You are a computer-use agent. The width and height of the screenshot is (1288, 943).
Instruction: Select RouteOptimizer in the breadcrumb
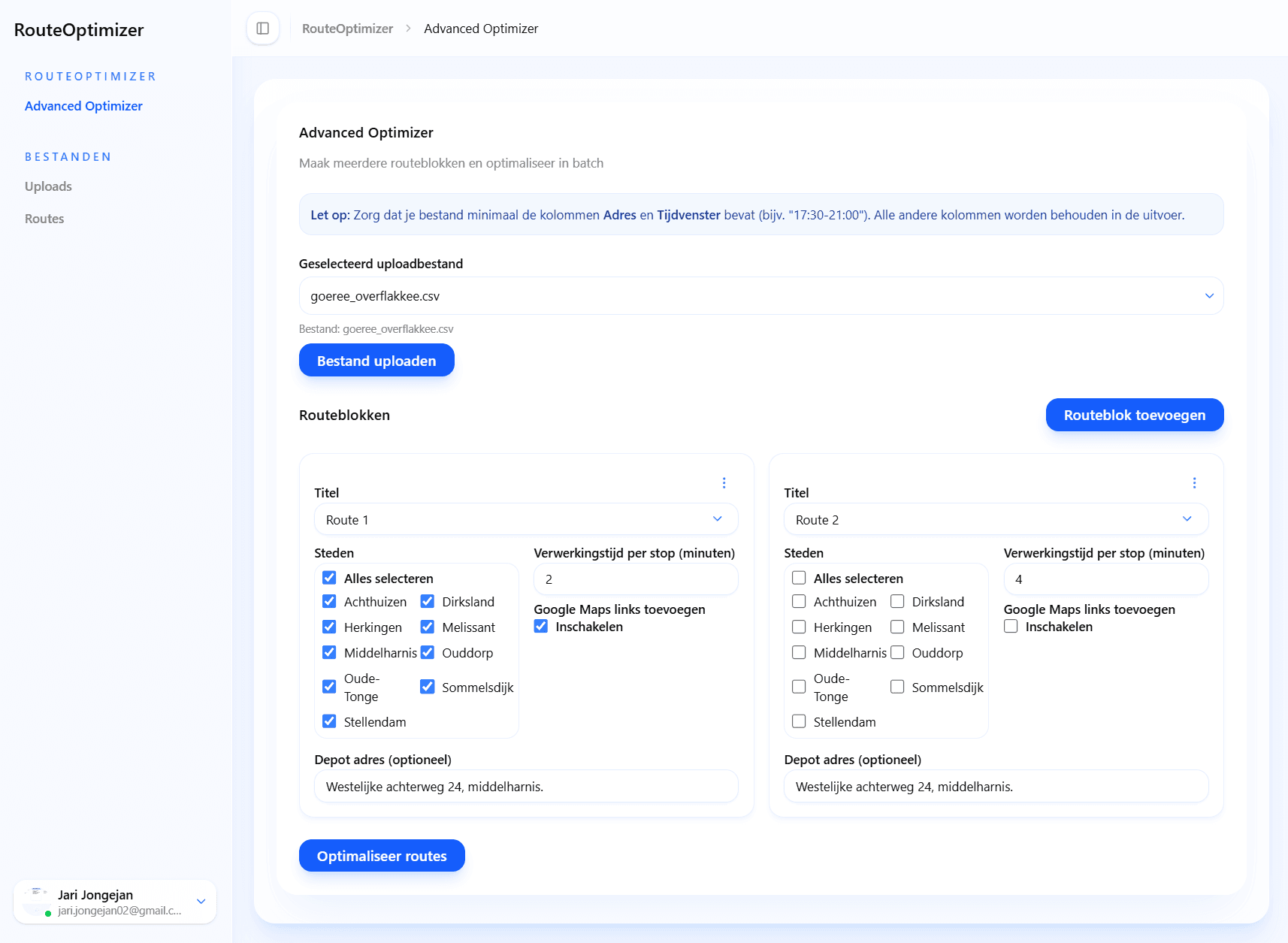(x=347, y=28)
